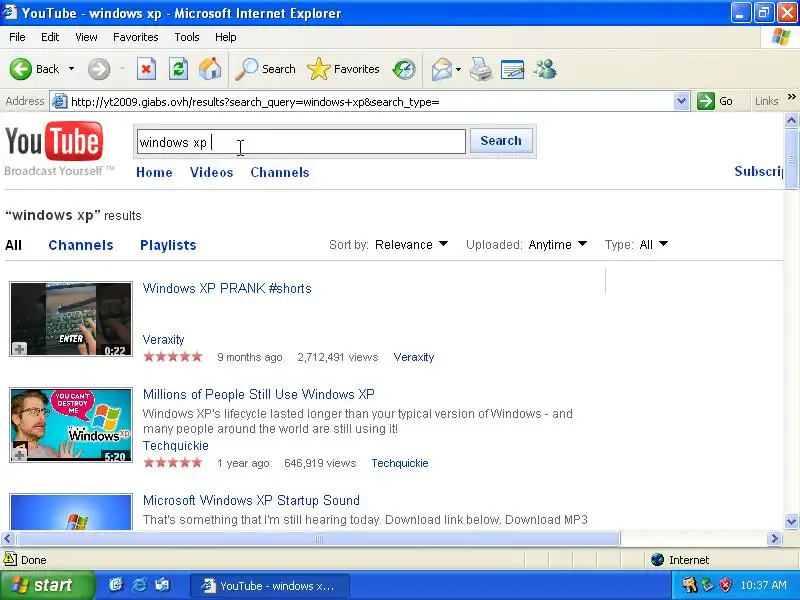This screenshot has width=800, height=600.
Task: Add the Windows XP PRANK video to queue
Action: [x=19, y=349]
